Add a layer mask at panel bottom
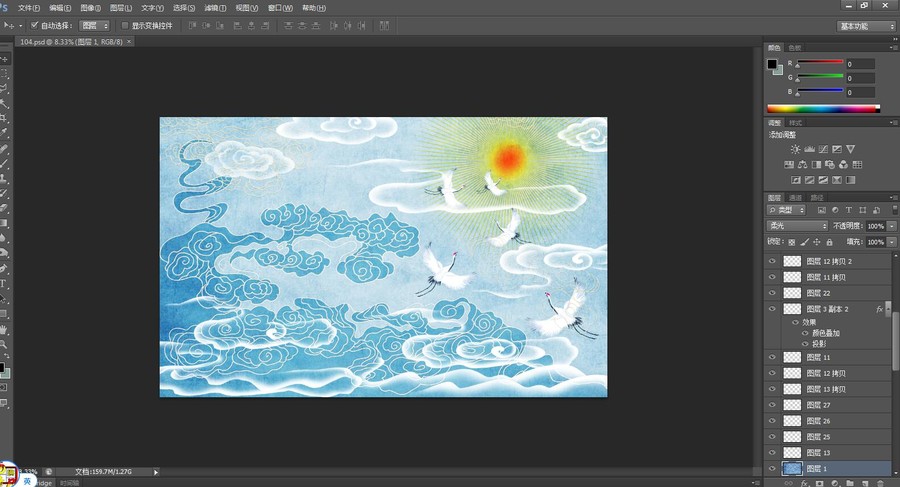 pos(820,484)
